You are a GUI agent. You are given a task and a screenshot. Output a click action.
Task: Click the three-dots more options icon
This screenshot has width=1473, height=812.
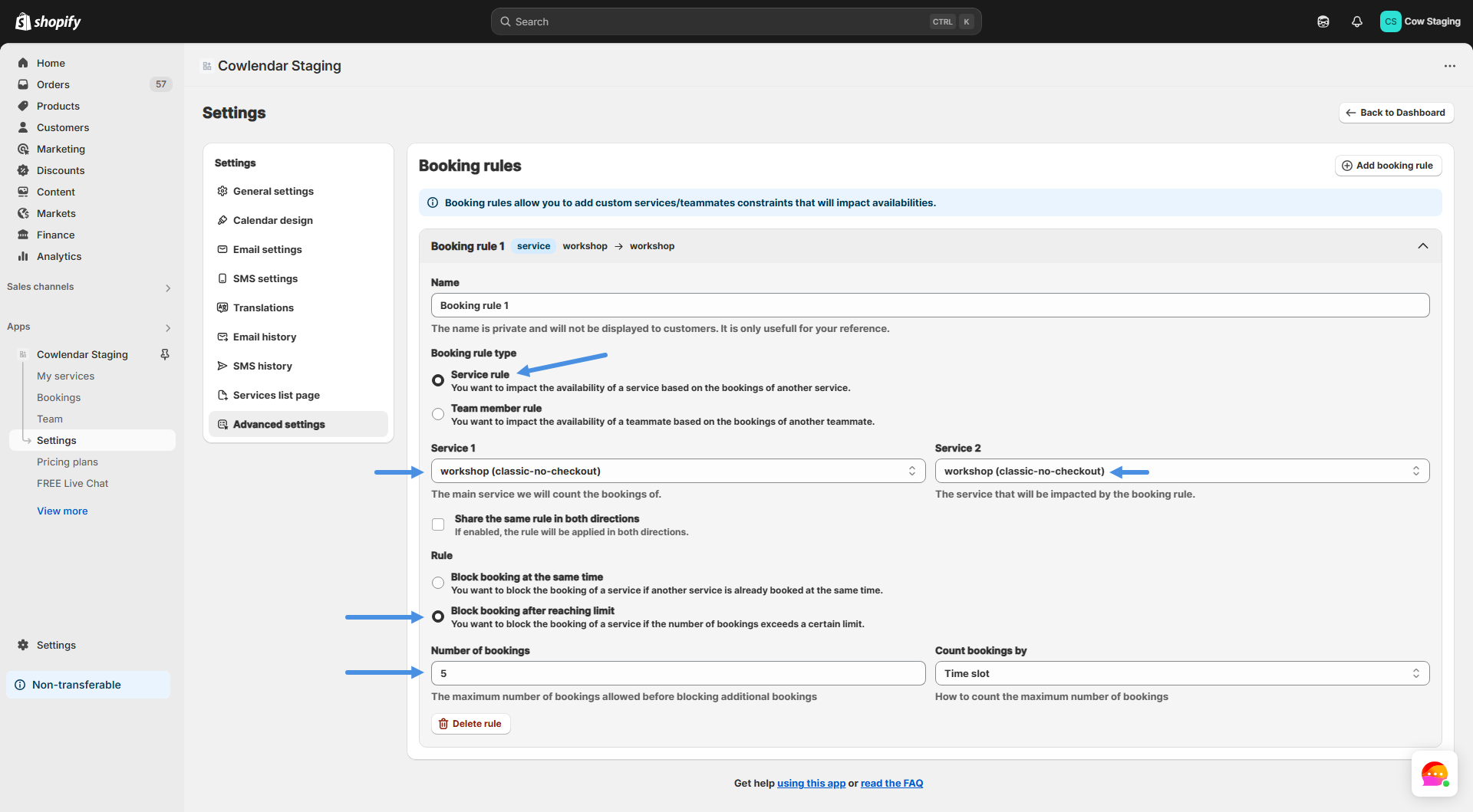(1449, 66)
